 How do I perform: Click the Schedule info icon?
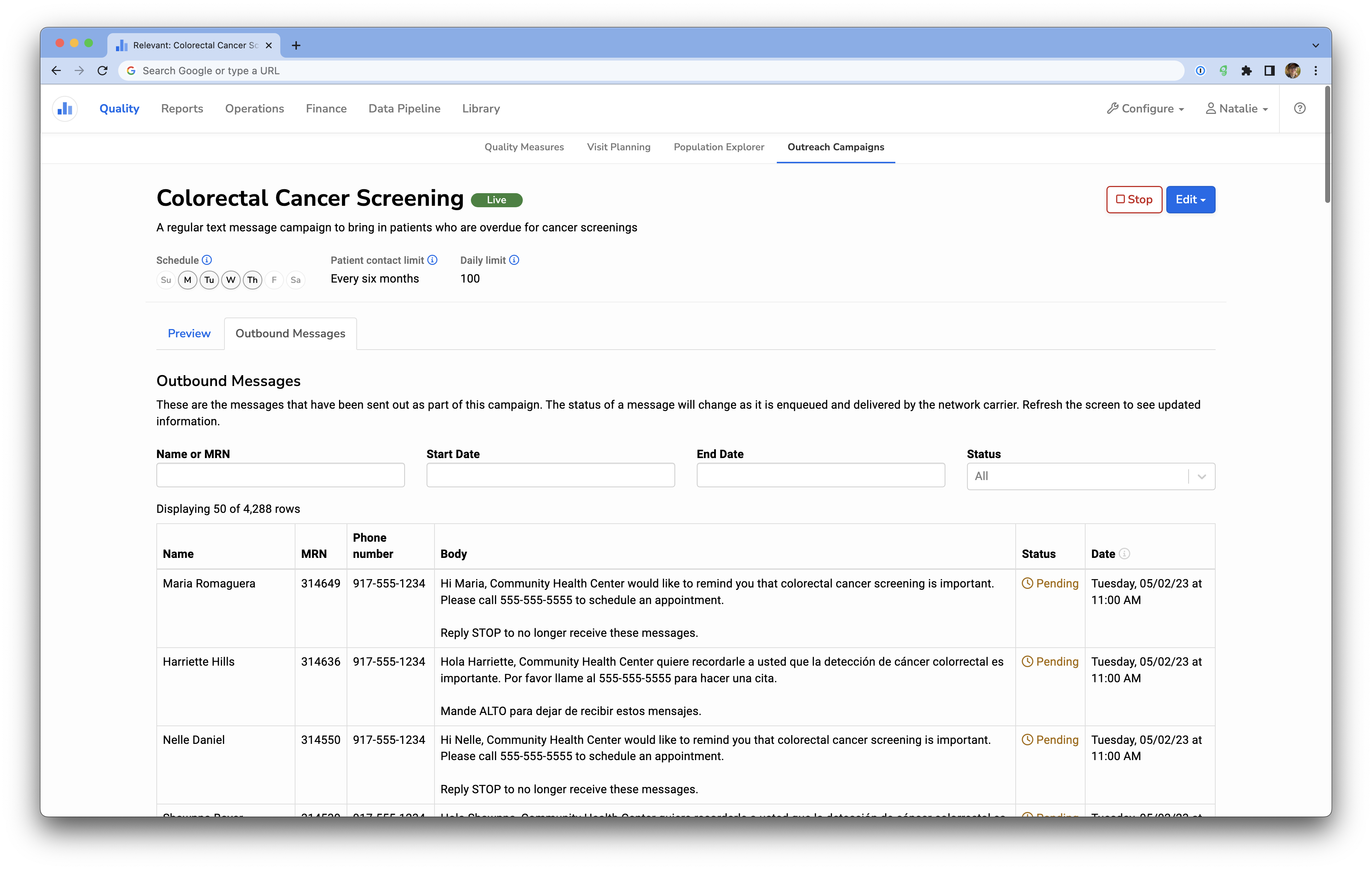(x=207, y=260)
